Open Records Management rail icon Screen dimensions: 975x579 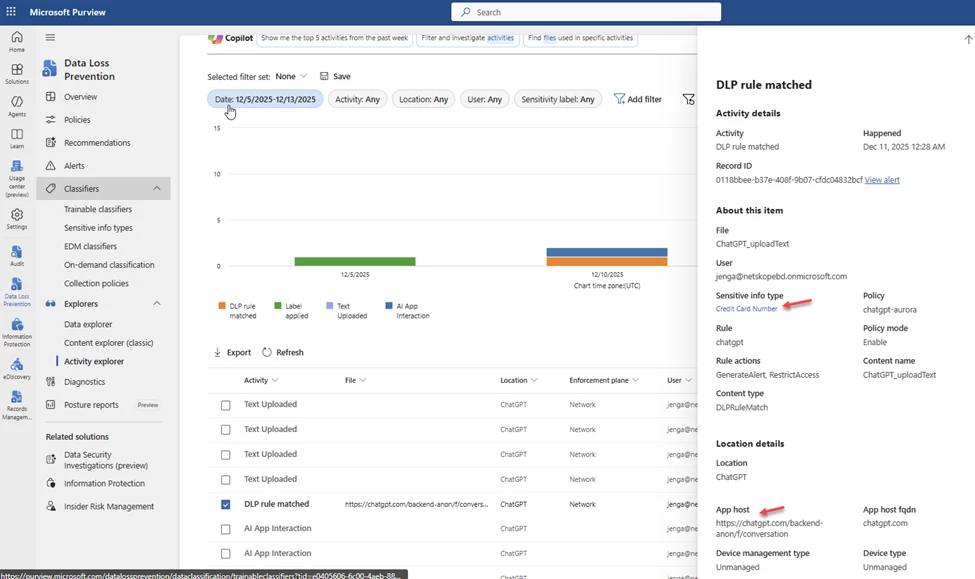(17, 397)
